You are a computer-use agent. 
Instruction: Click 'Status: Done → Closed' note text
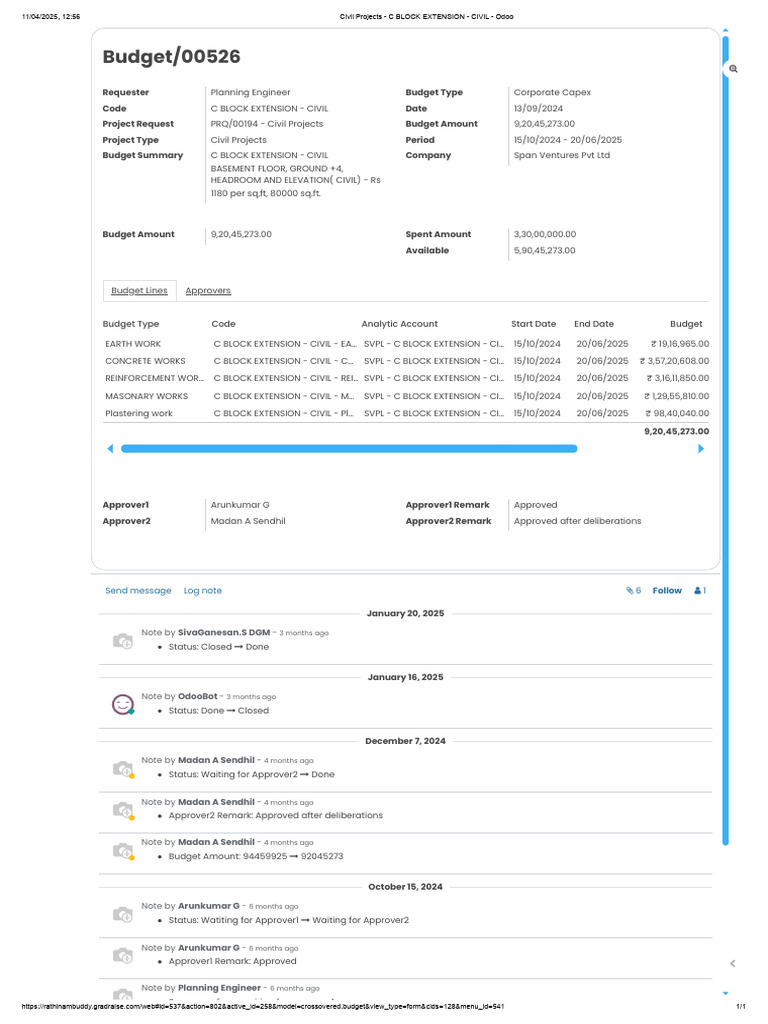pos(219,711)
